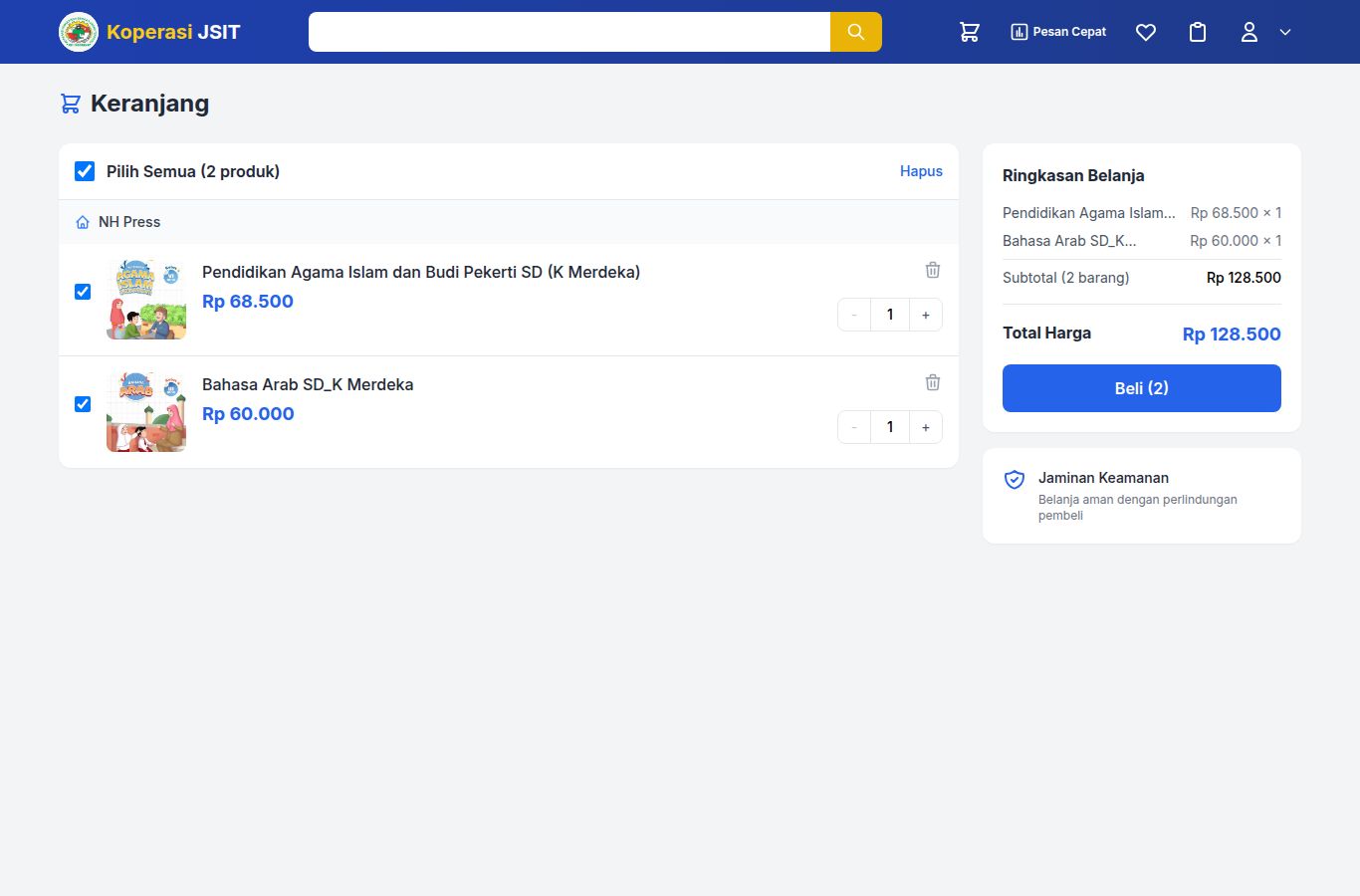
Task: Click the Total Harga Rp 128.500 amount
Action: click(1232, 335)
